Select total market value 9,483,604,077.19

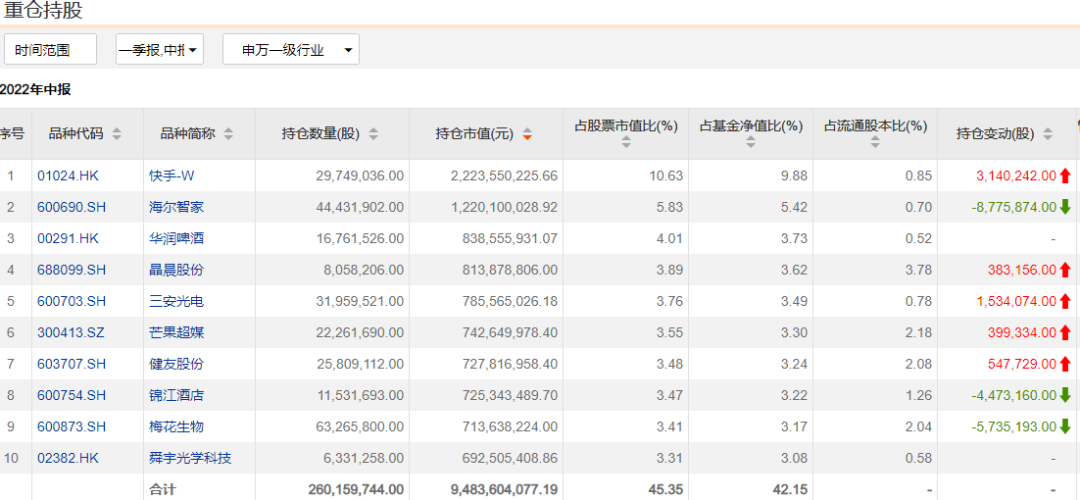[x=504, y=490]
